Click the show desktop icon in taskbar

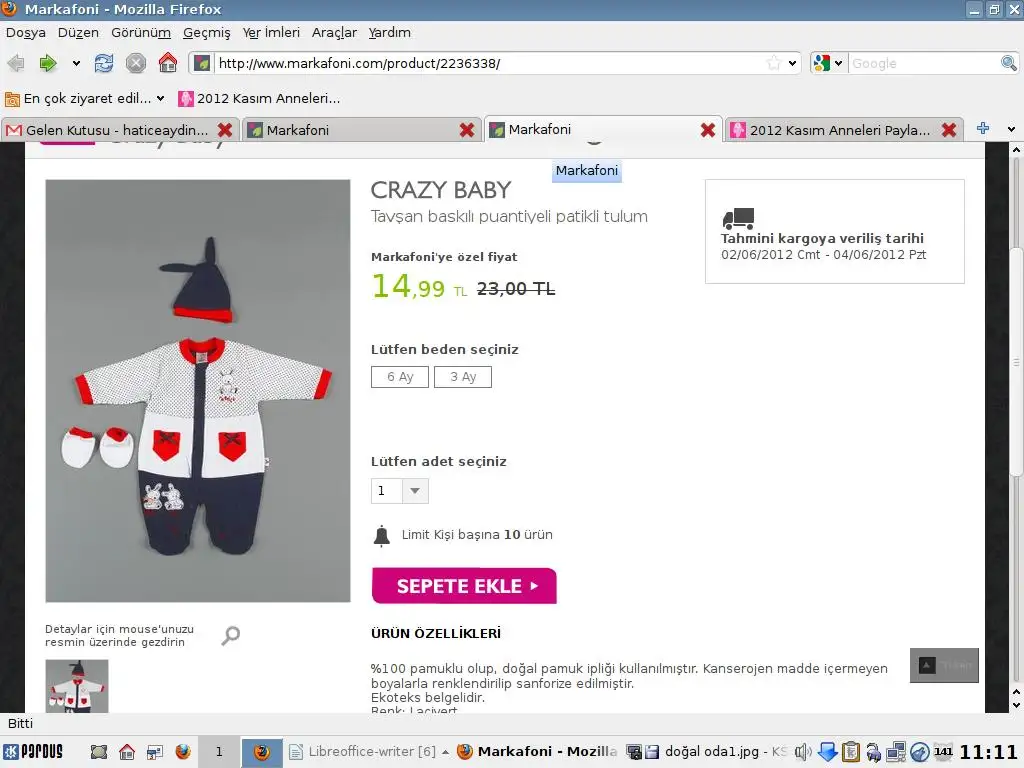point(99,752)
